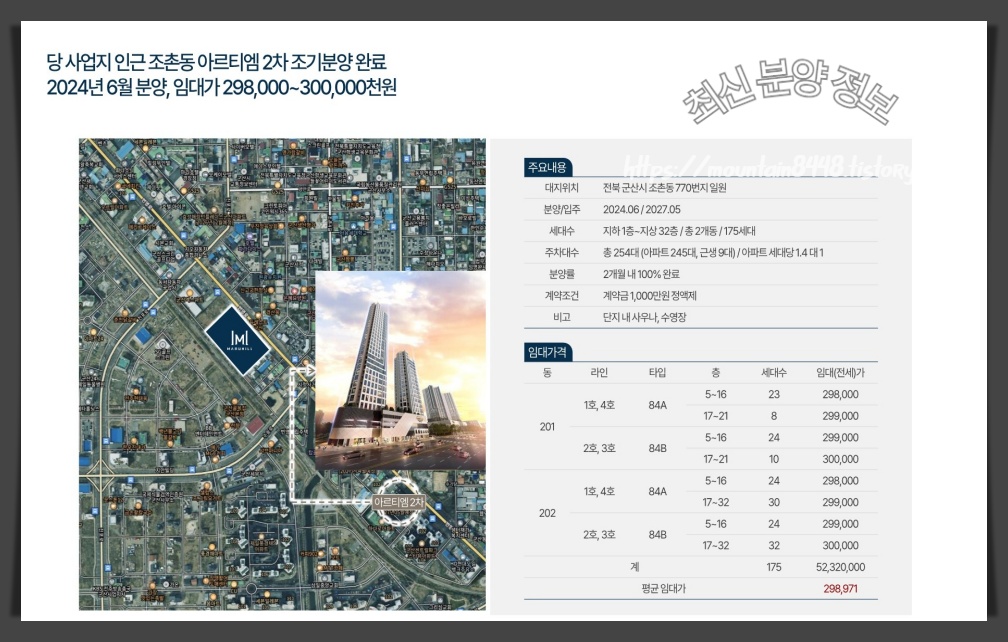Open the high-rise building rendering image
The image size is (1008, 642).
[400, 371]
